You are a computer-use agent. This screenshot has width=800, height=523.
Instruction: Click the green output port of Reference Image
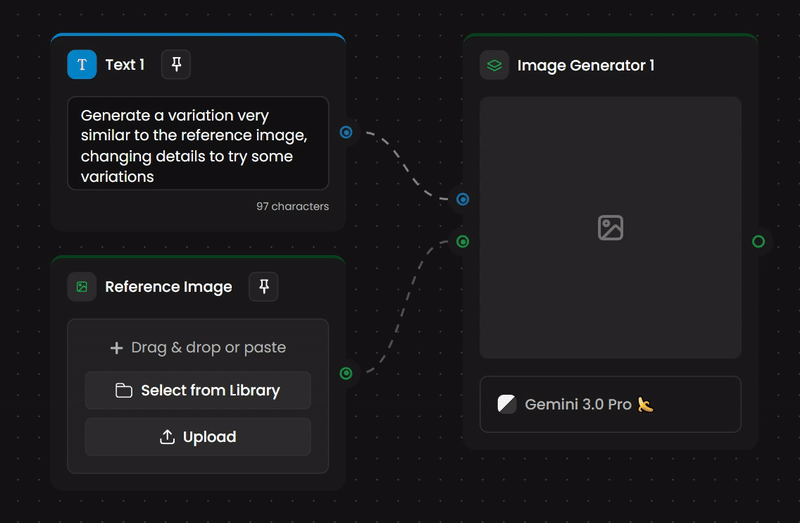coord(346,373)
